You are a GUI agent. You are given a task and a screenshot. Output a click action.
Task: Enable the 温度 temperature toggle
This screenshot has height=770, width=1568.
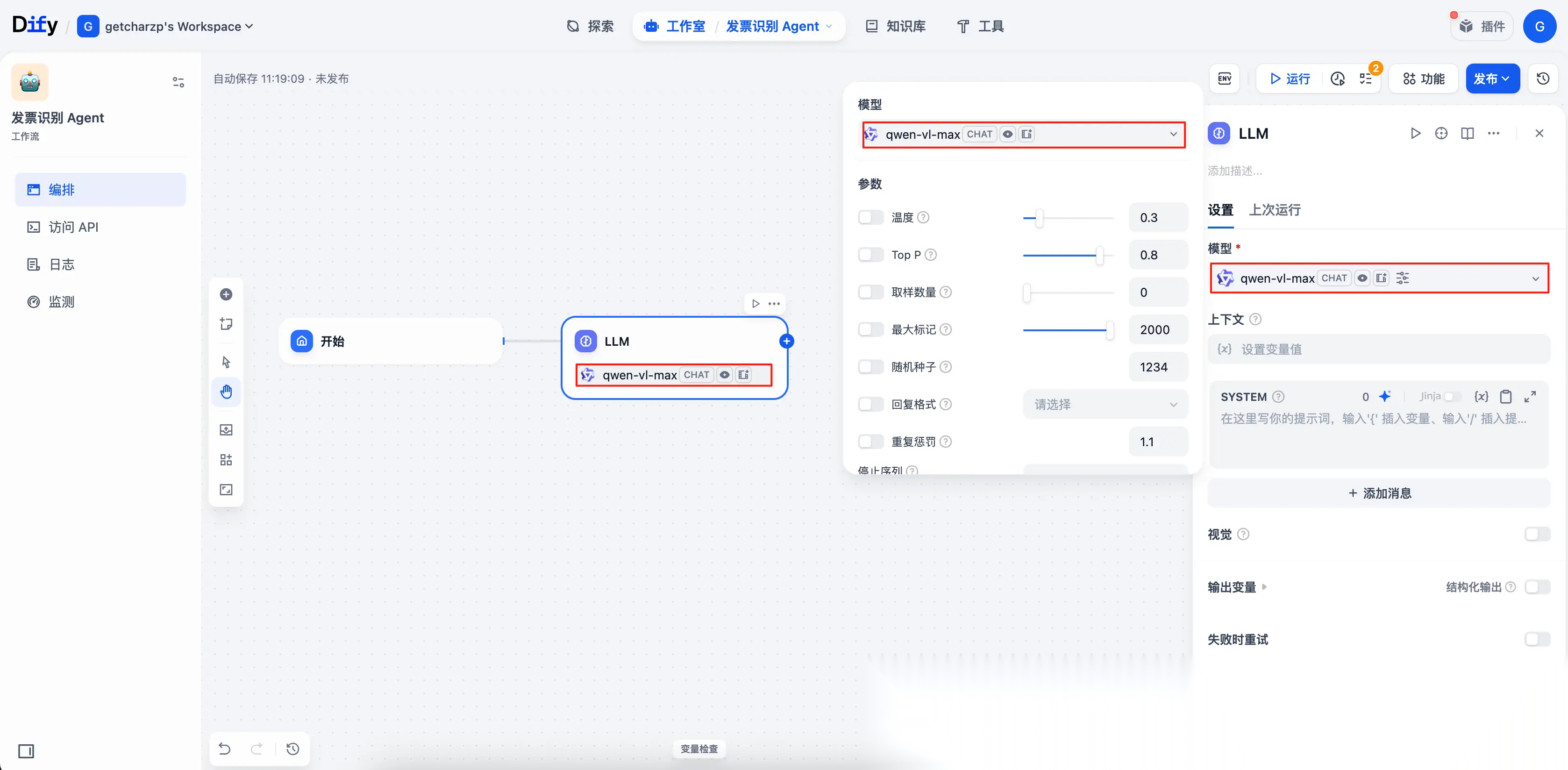[870, 217]
